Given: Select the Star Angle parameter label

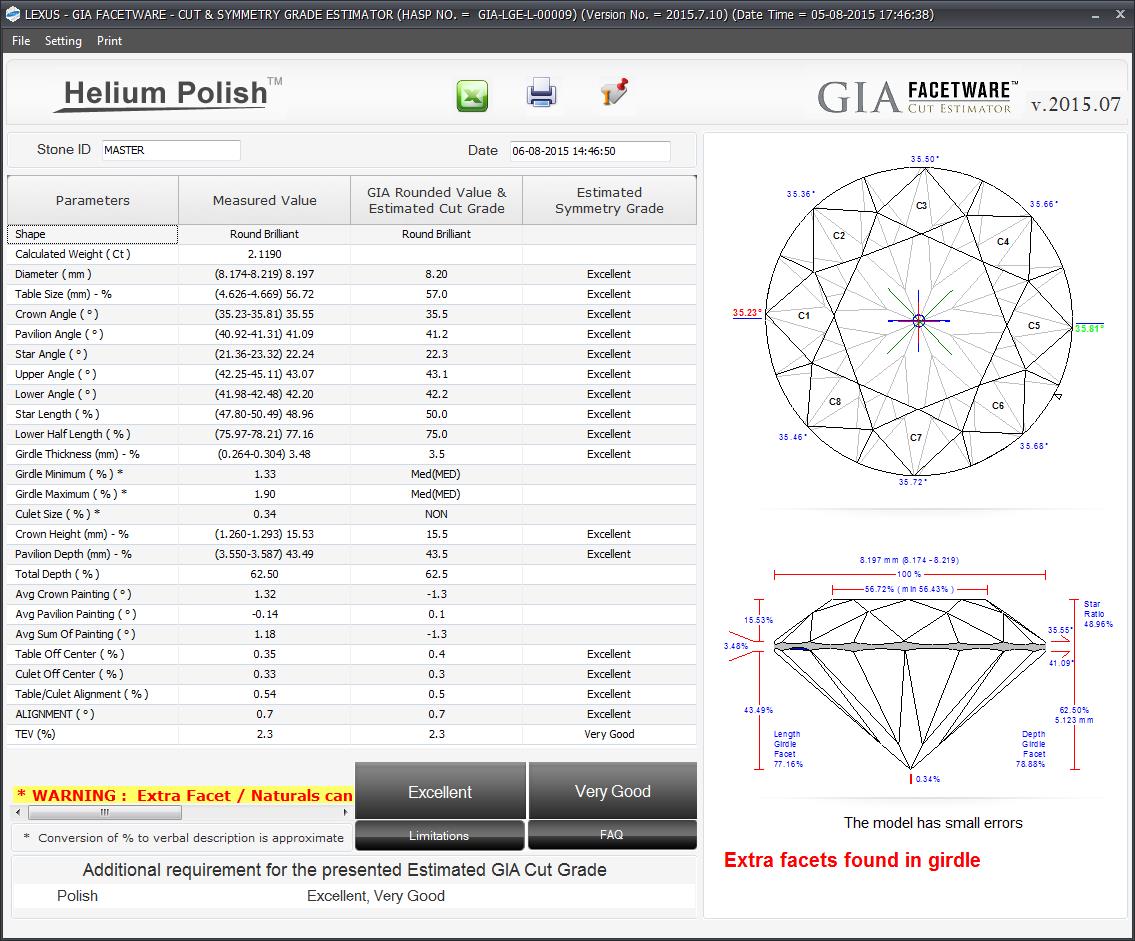Looking at the screenshot, I should tap(51, 354).
